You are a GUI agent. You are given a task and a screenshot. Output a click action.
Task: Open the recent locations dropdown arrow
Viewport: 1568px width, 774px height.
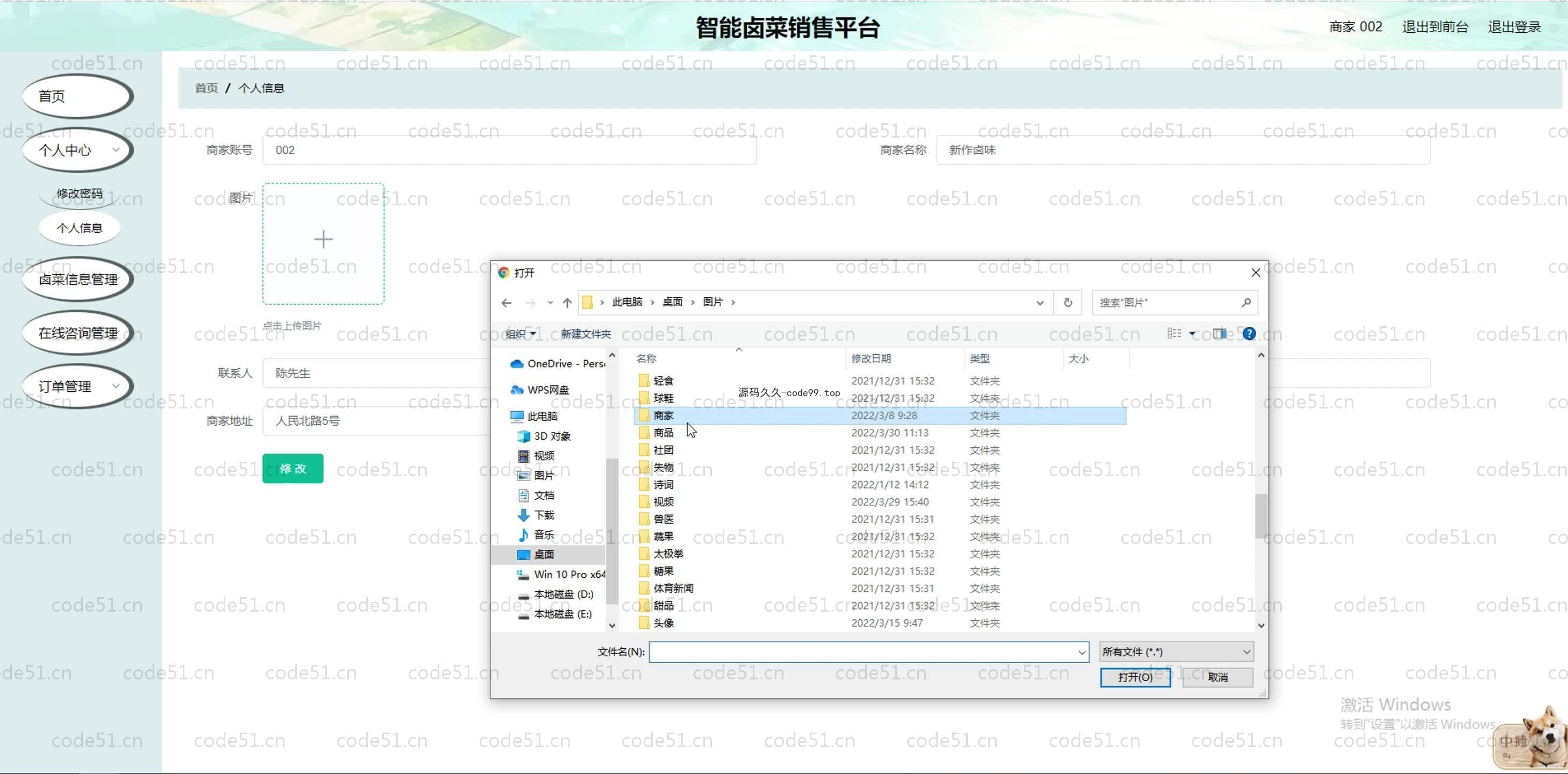tap(550, 303)
